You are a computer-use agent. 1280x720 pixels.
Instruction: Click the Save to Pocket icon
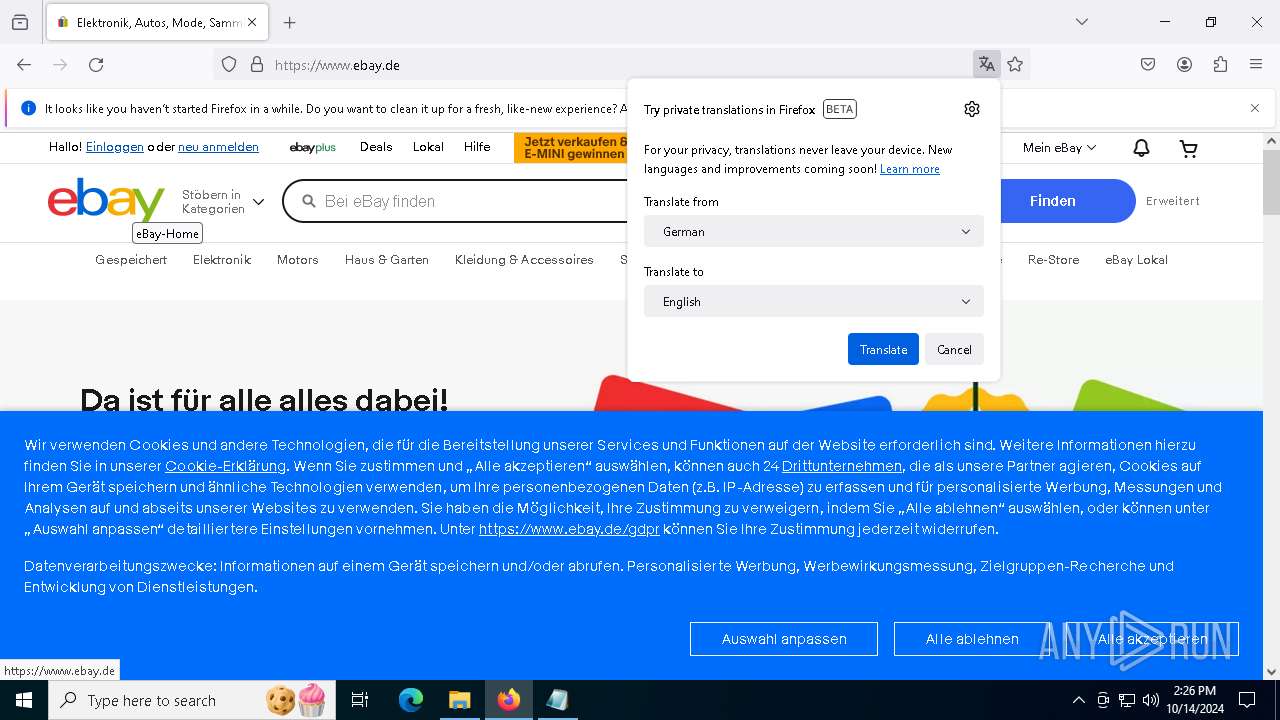tap(1148, 65)
